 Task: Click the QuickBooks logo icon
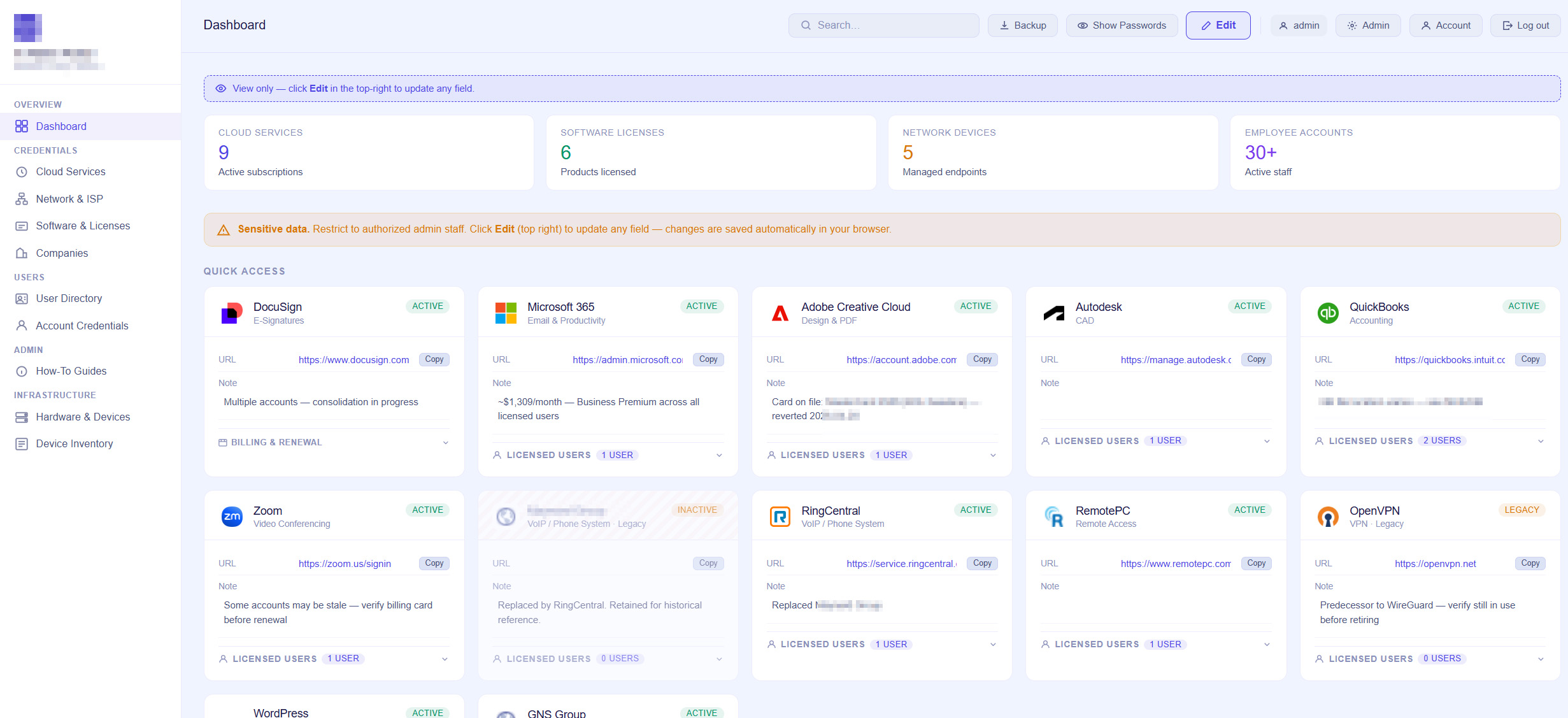point(1328,313)
